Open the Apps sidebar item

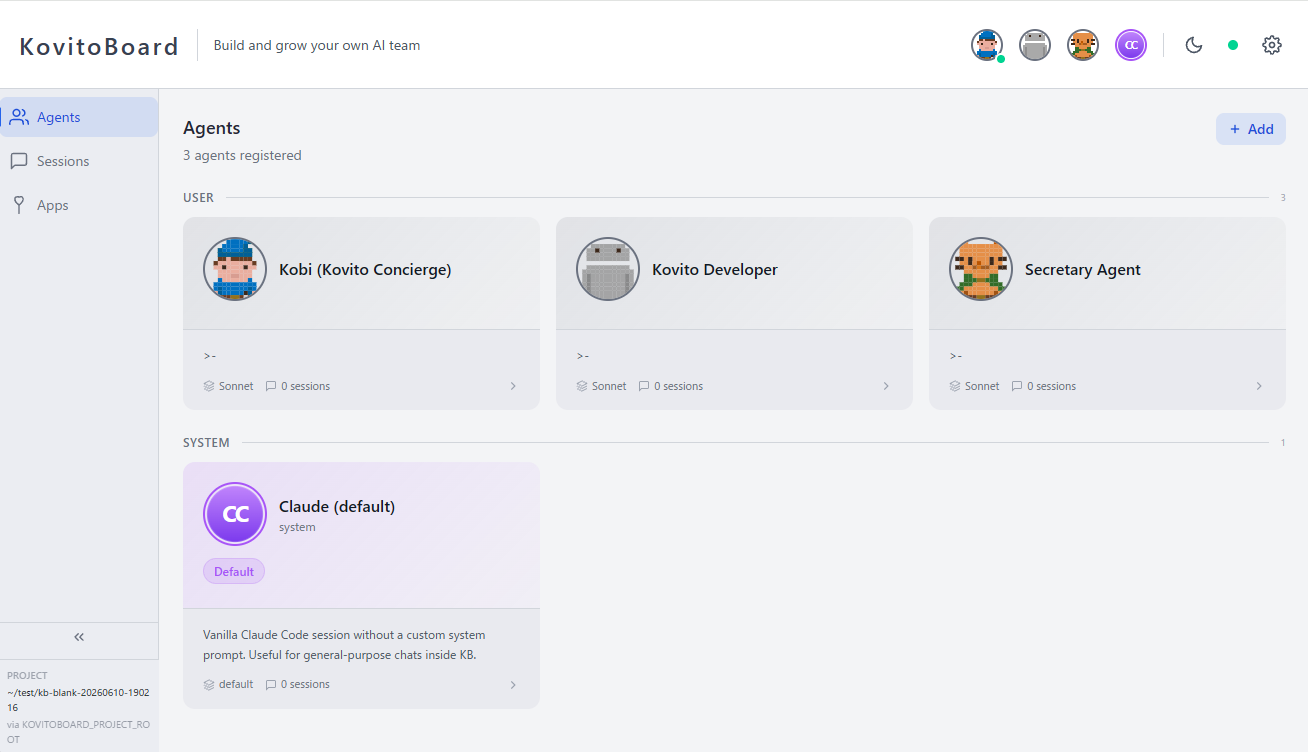tap(79, 205)
